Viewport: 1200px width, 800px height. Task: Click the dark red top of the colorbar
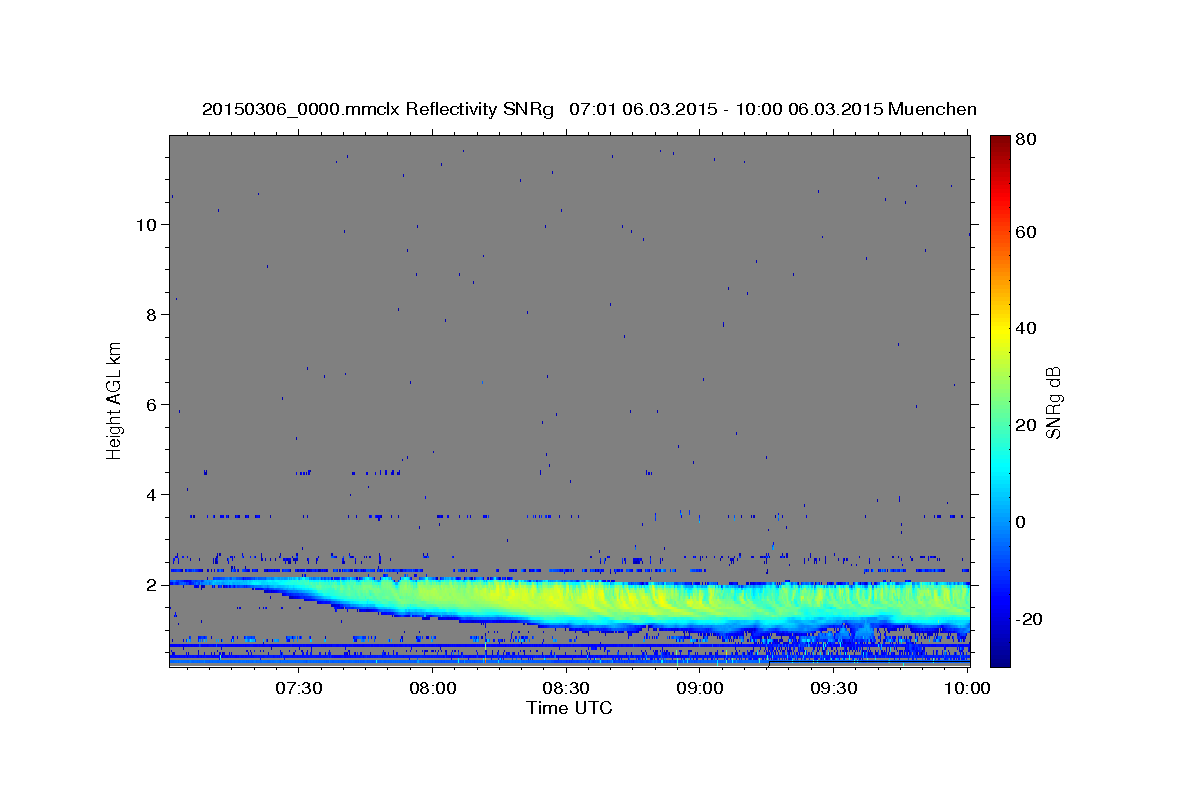click(999, 142)
